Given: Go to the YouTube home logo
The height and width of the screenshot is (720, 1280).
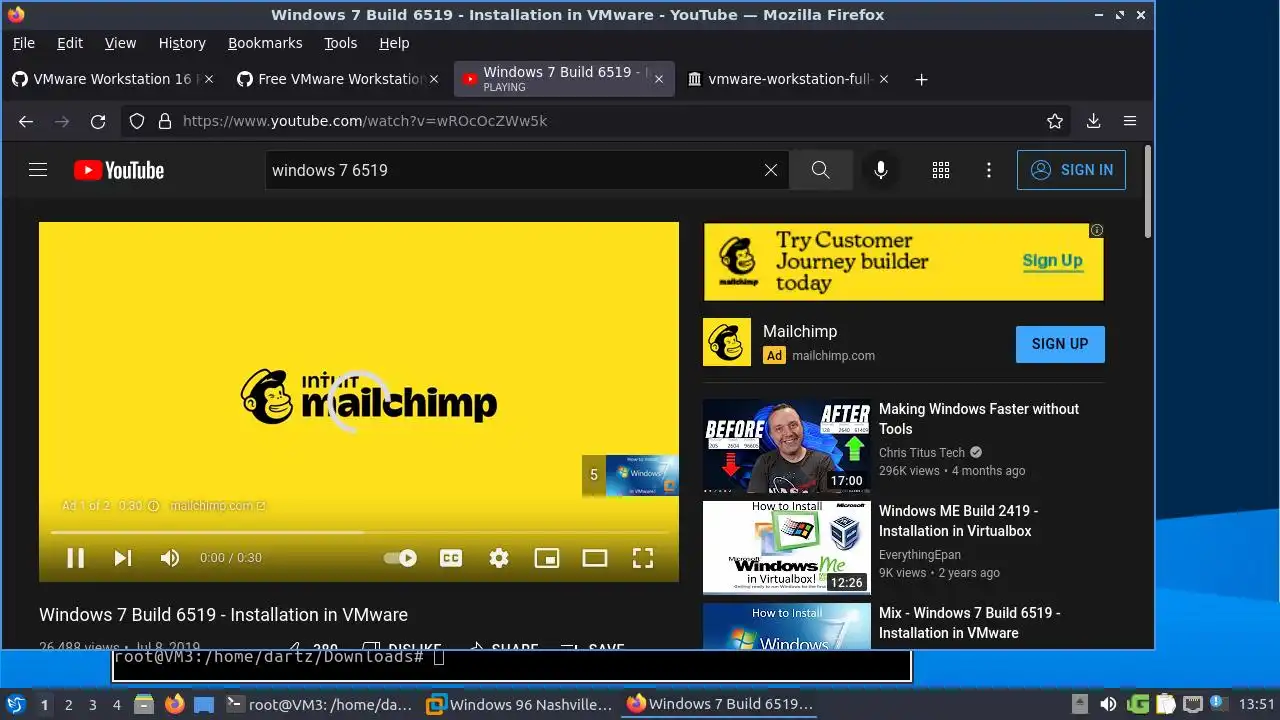Looking at the screenshot, I should click(x=119, y=170).
